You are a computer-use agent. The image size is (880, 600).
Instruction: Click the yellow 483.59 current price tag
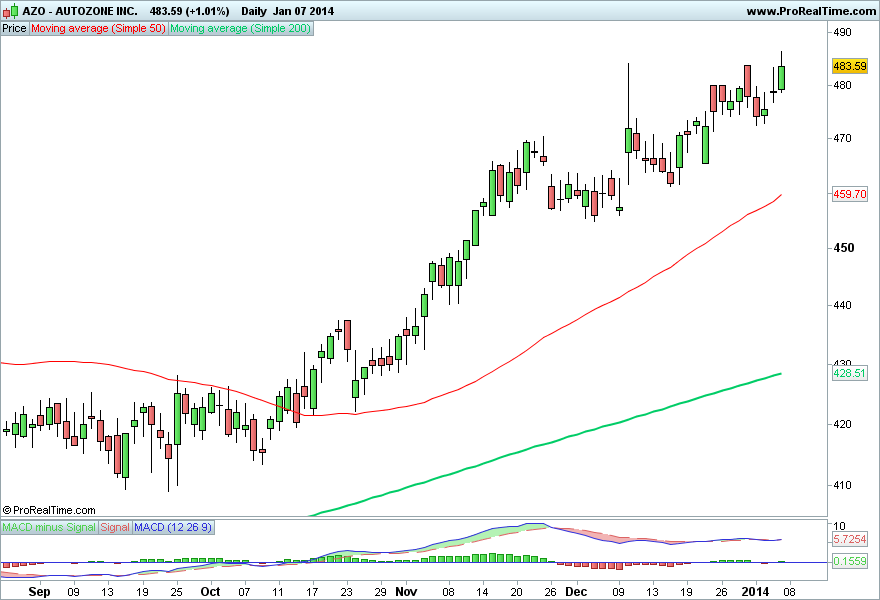850,66
